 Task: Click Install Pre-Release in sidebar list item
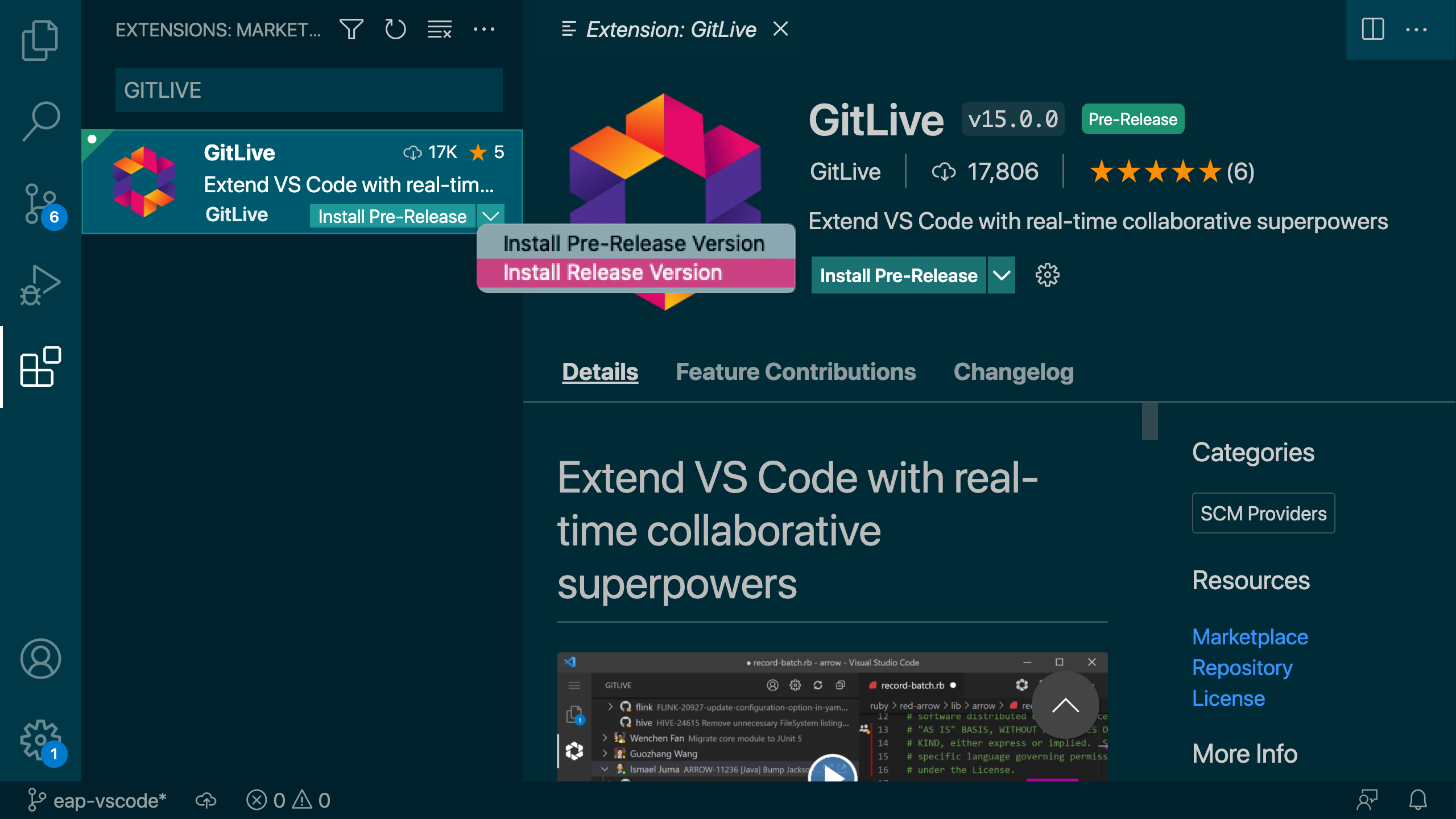point(392,216)
